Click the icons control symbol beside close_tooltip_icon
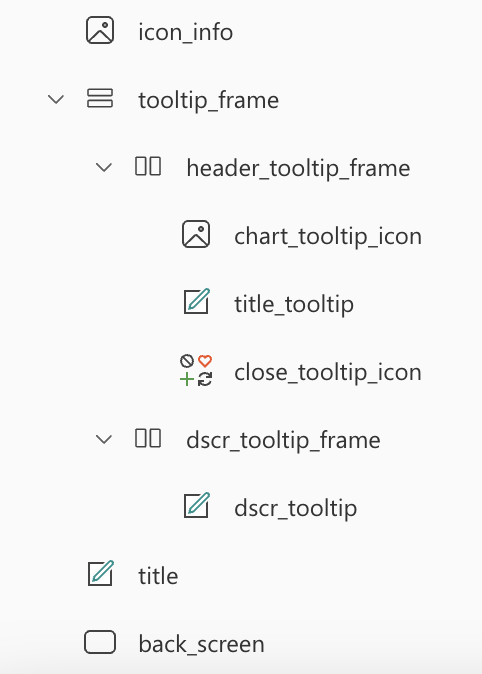The width and height of the screenshot is (482, 674). 196,370
